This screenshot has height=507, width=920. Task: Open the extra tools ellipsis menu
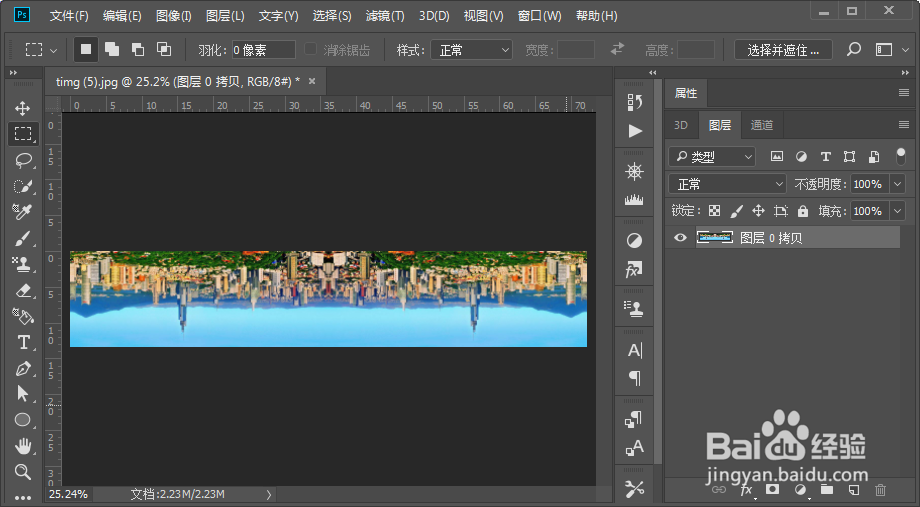(23, 498)
